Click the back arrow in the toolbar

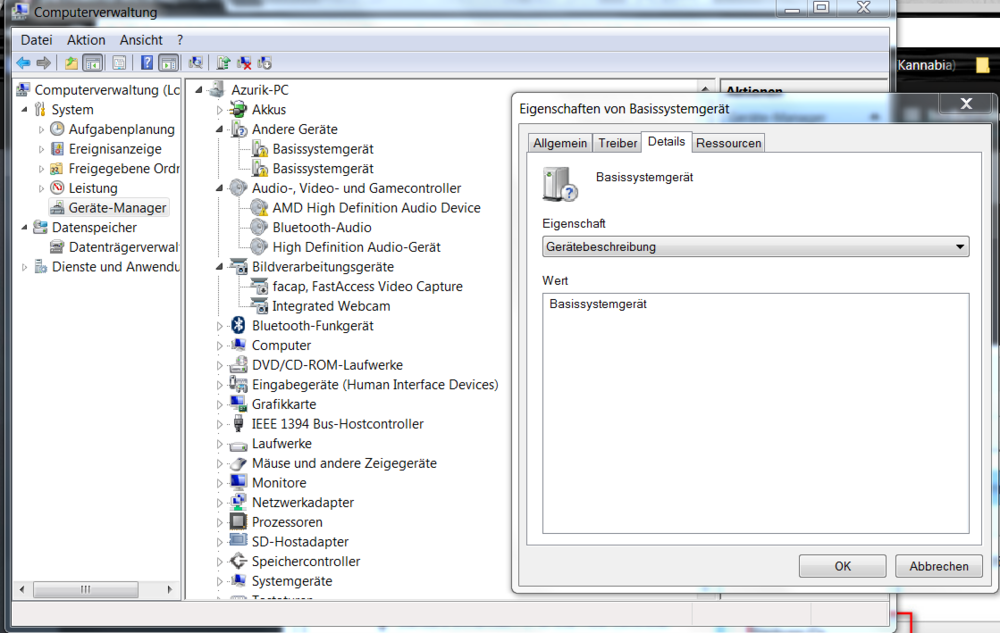pyautogui.click(x=23, y=63)
